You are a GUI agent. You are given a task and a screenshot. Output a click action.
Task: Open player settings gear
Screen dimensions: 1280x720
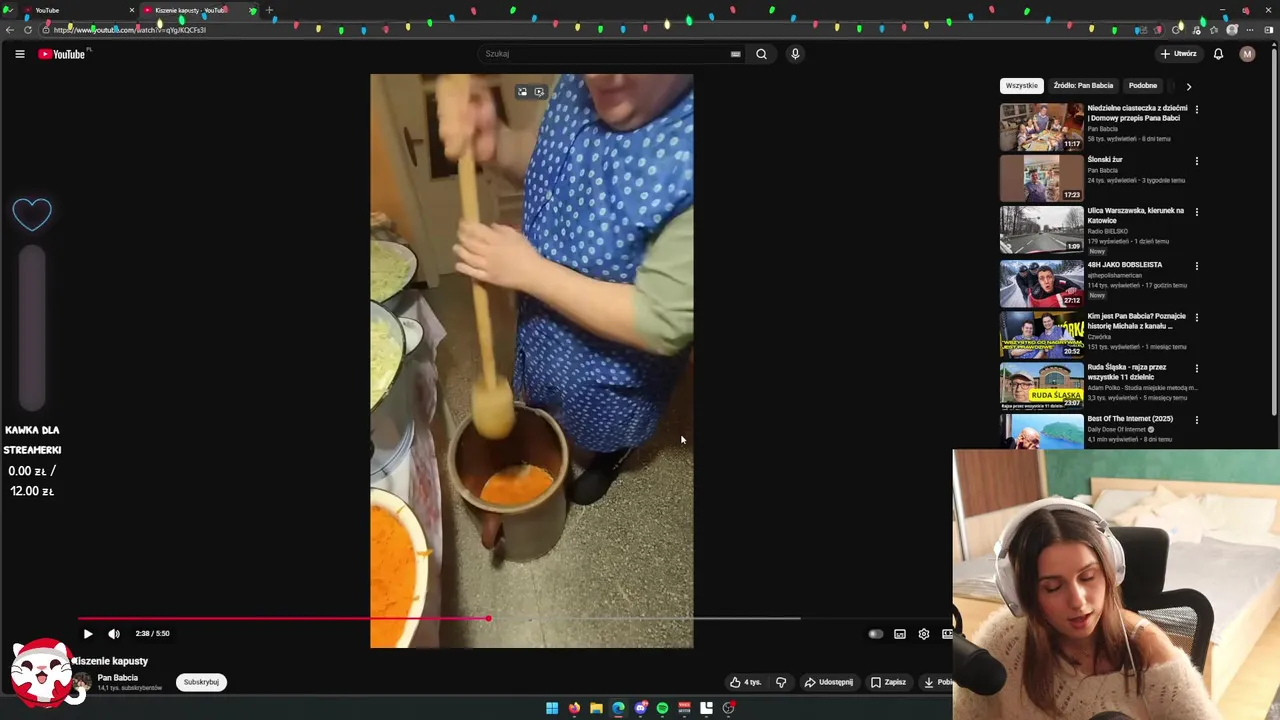[x=924, y=634]
